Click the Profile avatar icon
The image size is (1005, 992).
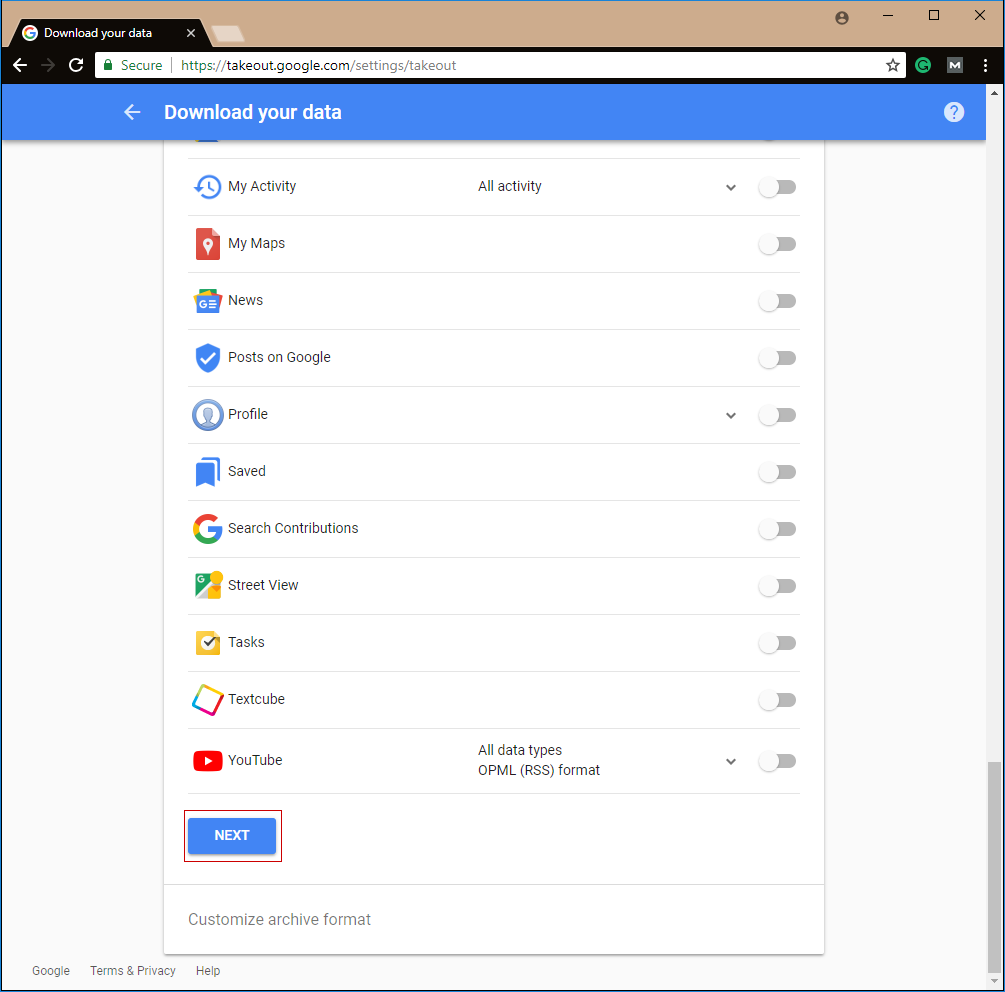(207, 415)
